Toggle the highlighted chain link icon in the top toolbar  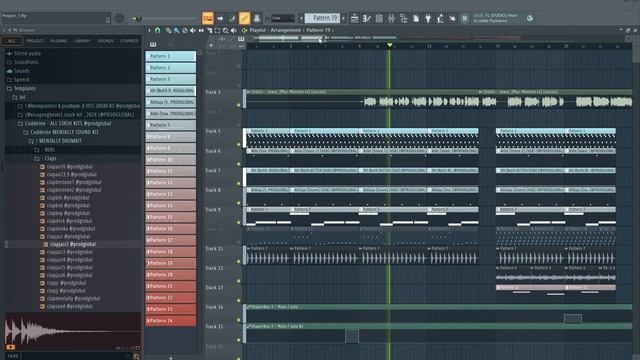point(244,18)
